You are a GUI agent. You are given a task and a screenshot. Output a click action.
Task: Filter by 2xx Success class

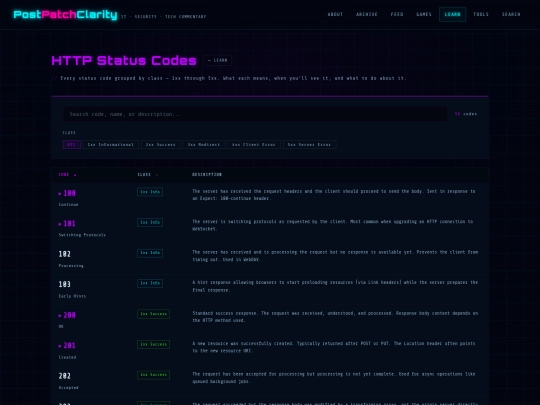coord(160,145)
